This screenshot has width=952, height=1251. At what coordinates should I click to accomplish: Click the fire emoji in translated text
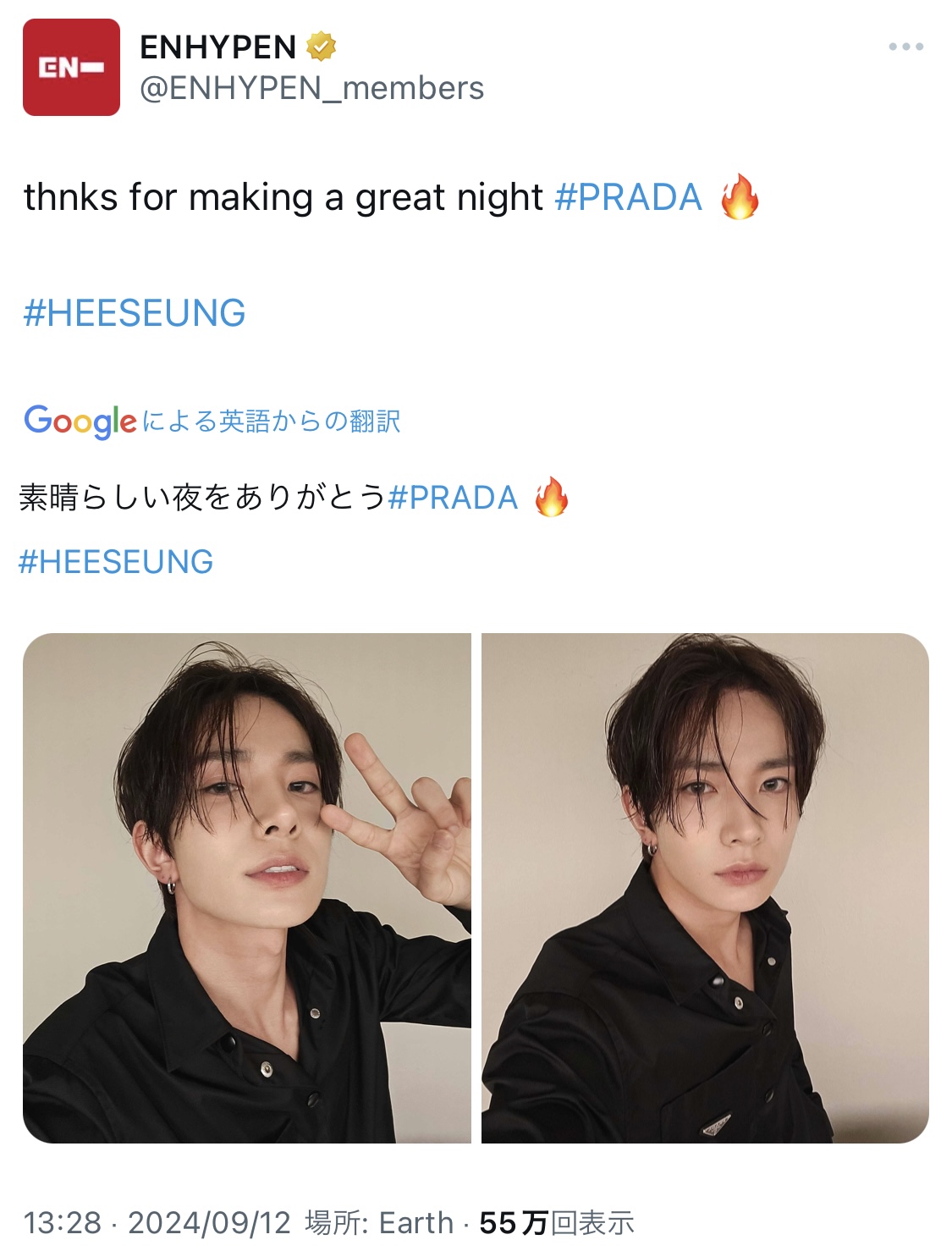click(551, 497)
